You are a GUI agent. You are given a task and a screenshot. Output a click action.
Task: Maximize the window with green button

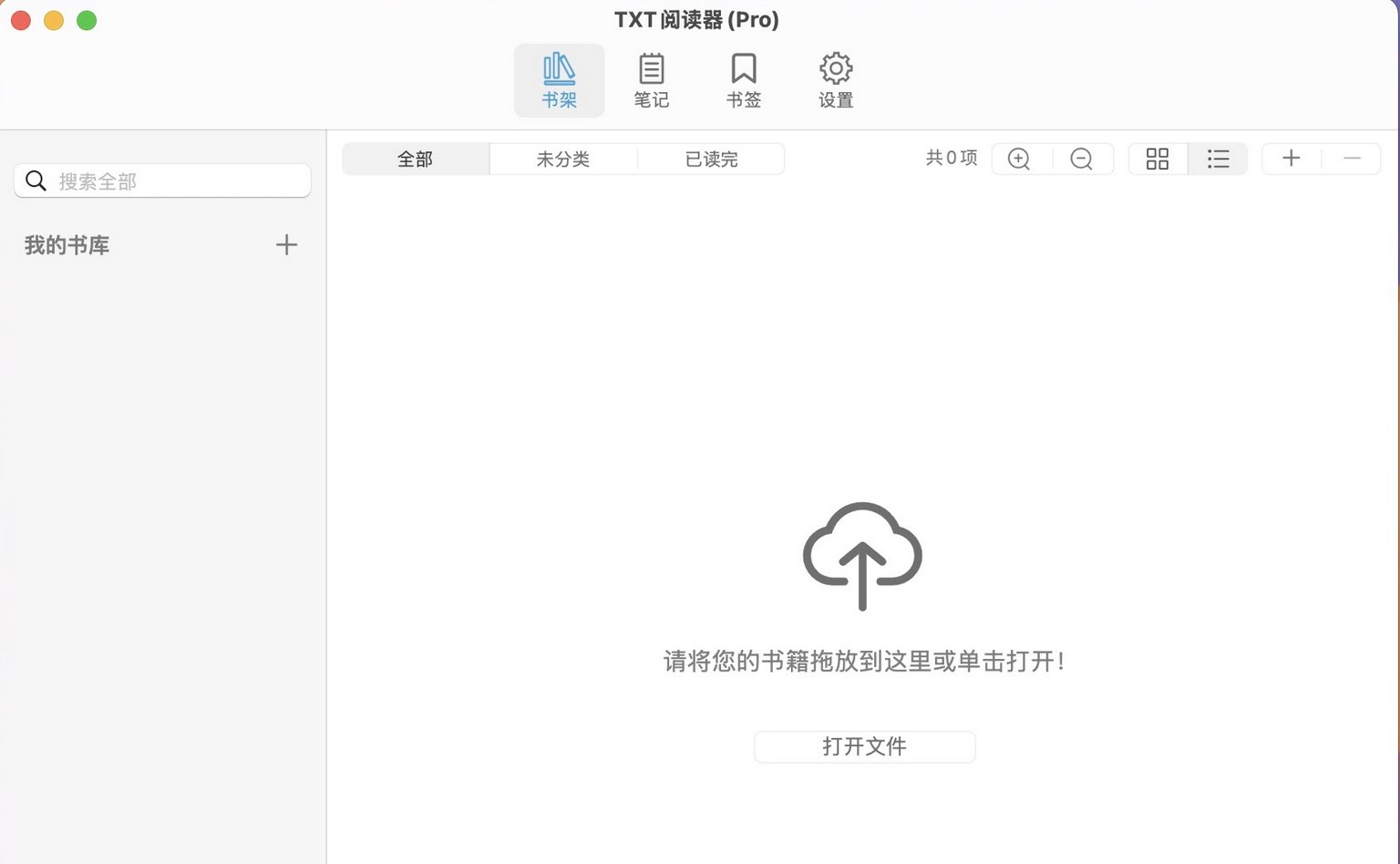tap(87, 20)
